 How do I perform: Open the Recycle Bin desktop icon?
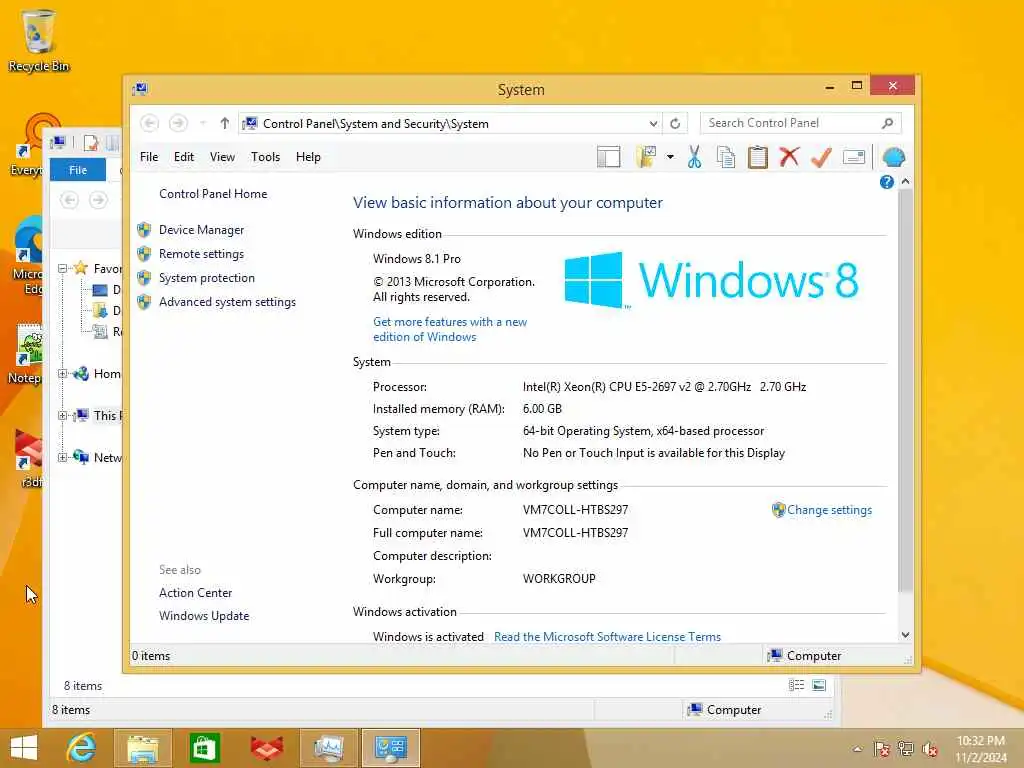tap(39, 40)
